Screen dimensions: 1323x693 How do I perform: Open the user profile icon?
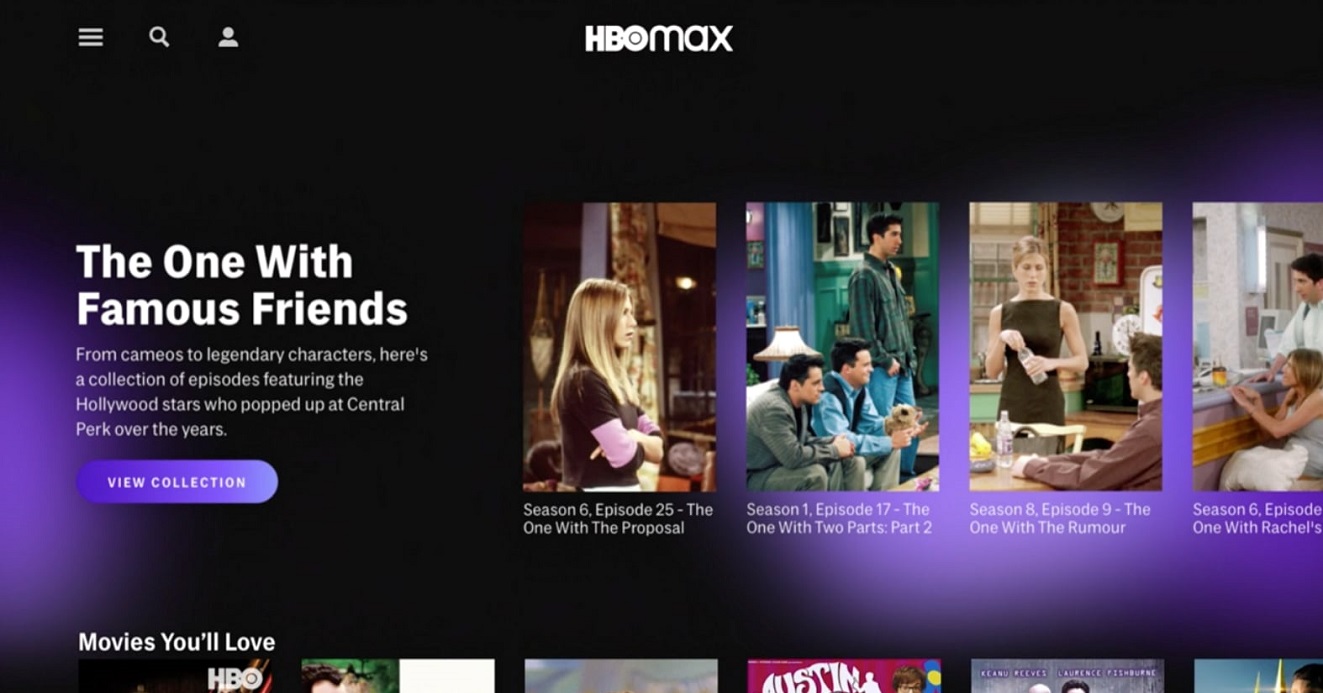click(228, 37)
